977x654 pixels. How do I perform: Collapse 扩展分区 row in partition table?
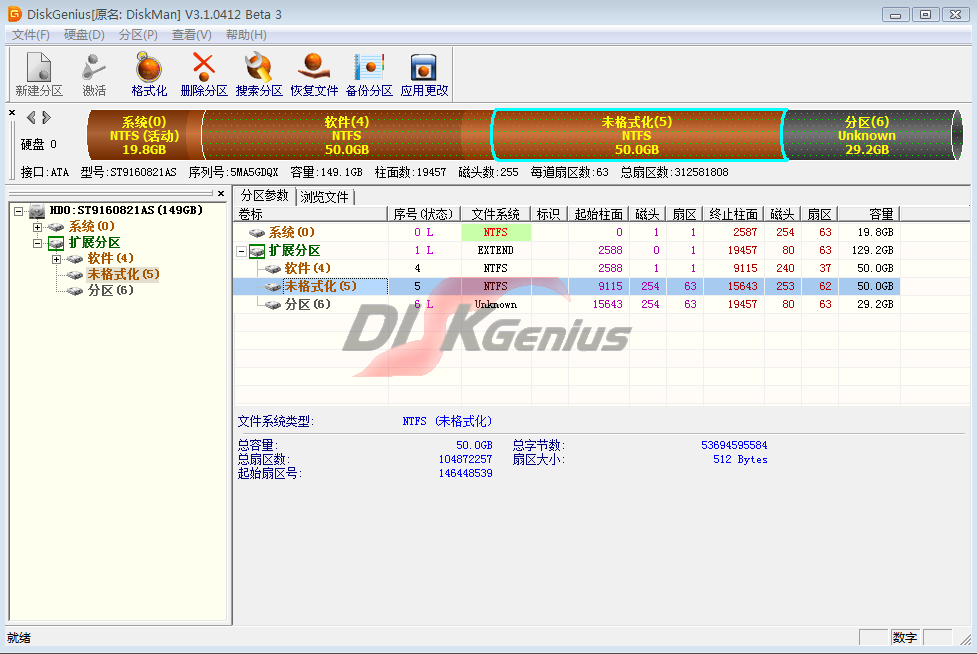click(x=241, y=252)
